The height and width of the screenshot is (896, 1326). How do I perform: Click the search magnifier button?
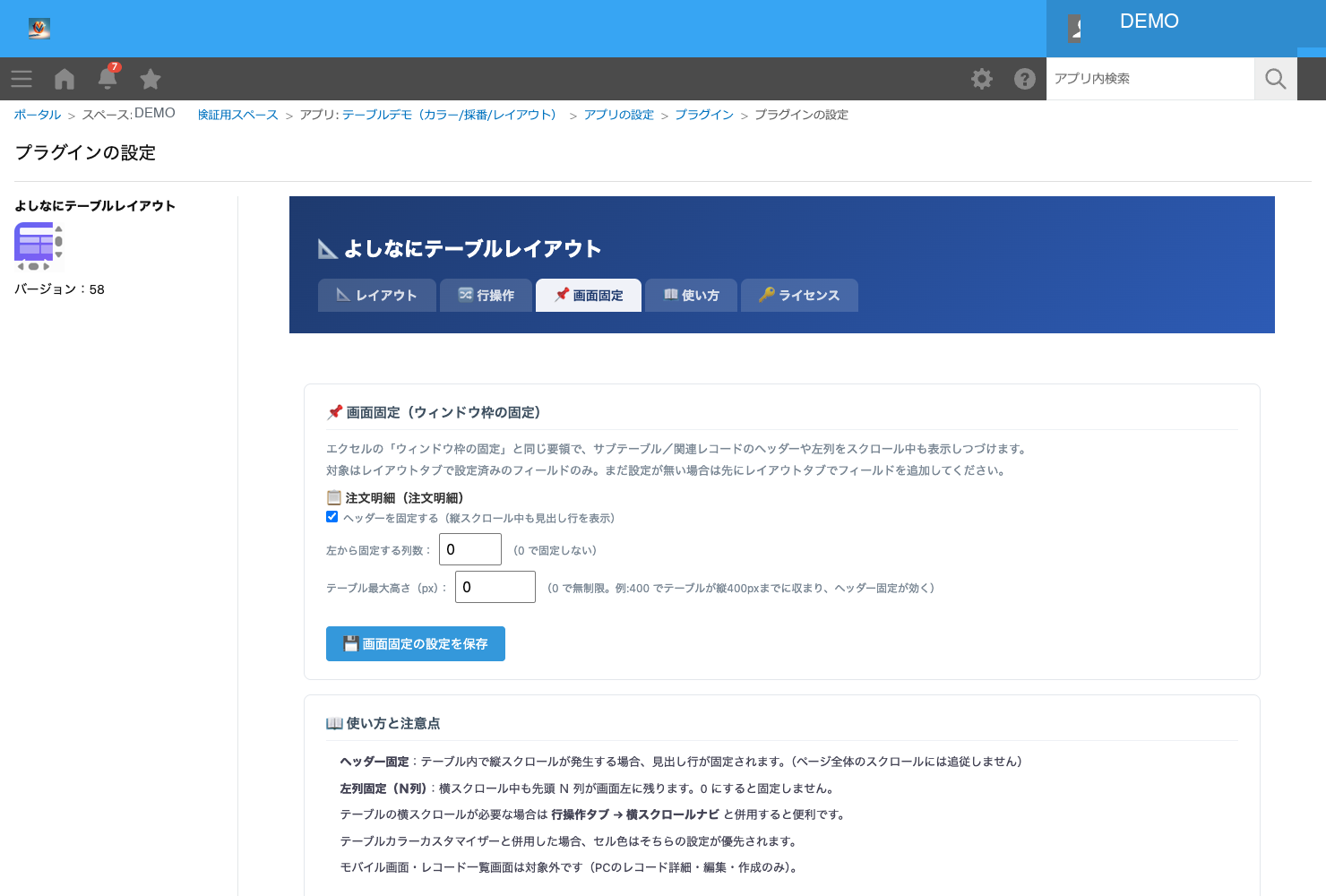click(x=1276, y=79)
